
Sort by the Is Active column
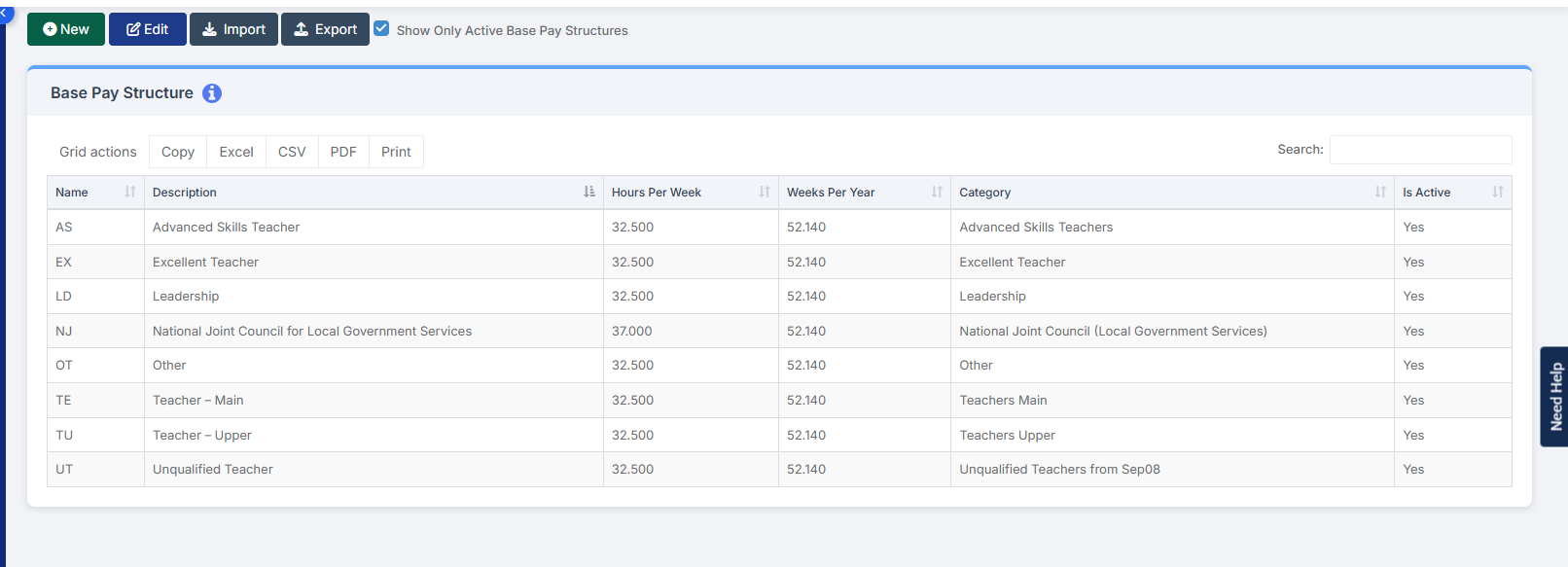(x=1498, y=193)
